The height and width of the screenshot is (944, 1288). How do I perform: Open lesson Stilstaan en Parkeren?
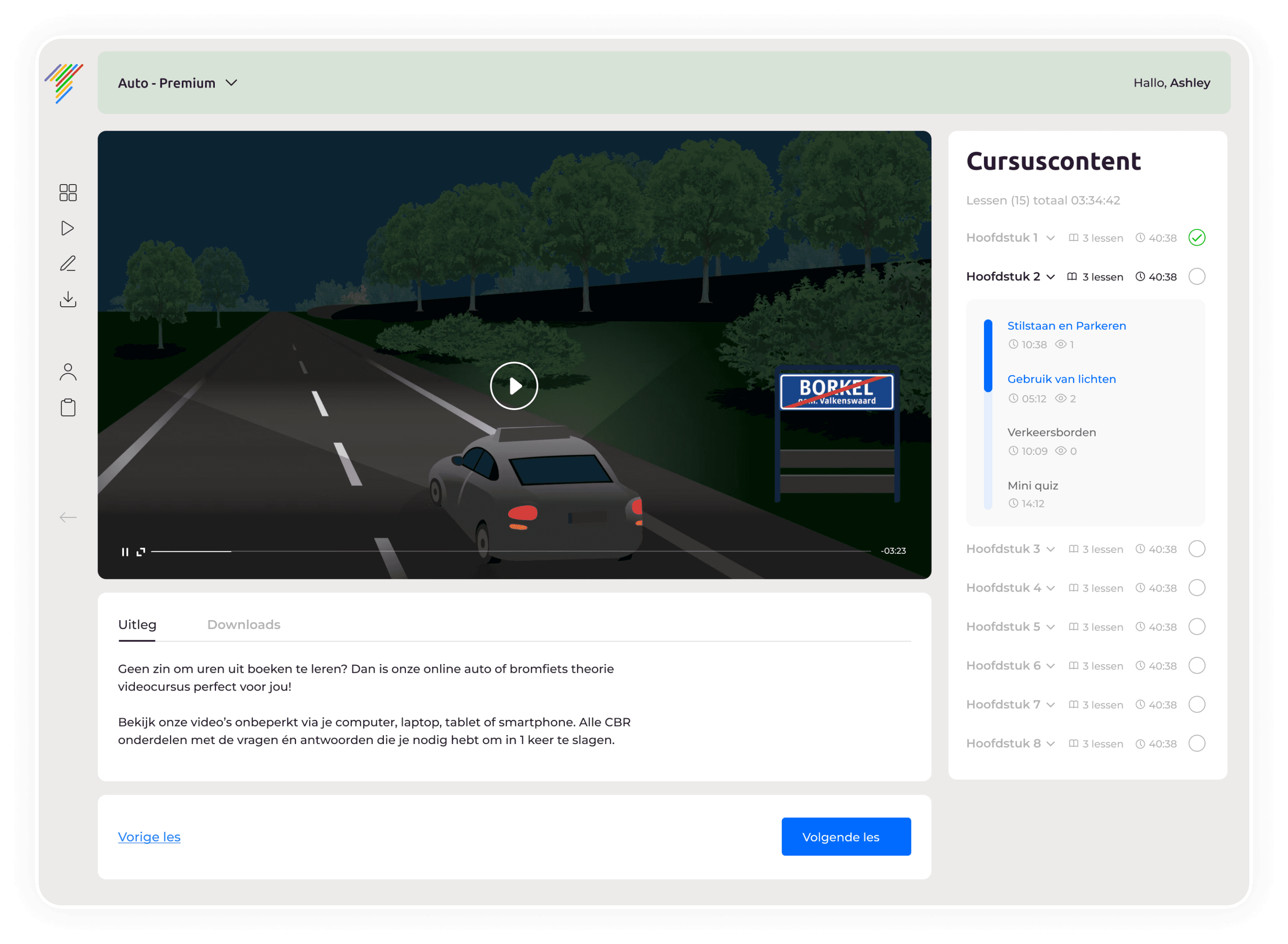[x=1067, y=326]
